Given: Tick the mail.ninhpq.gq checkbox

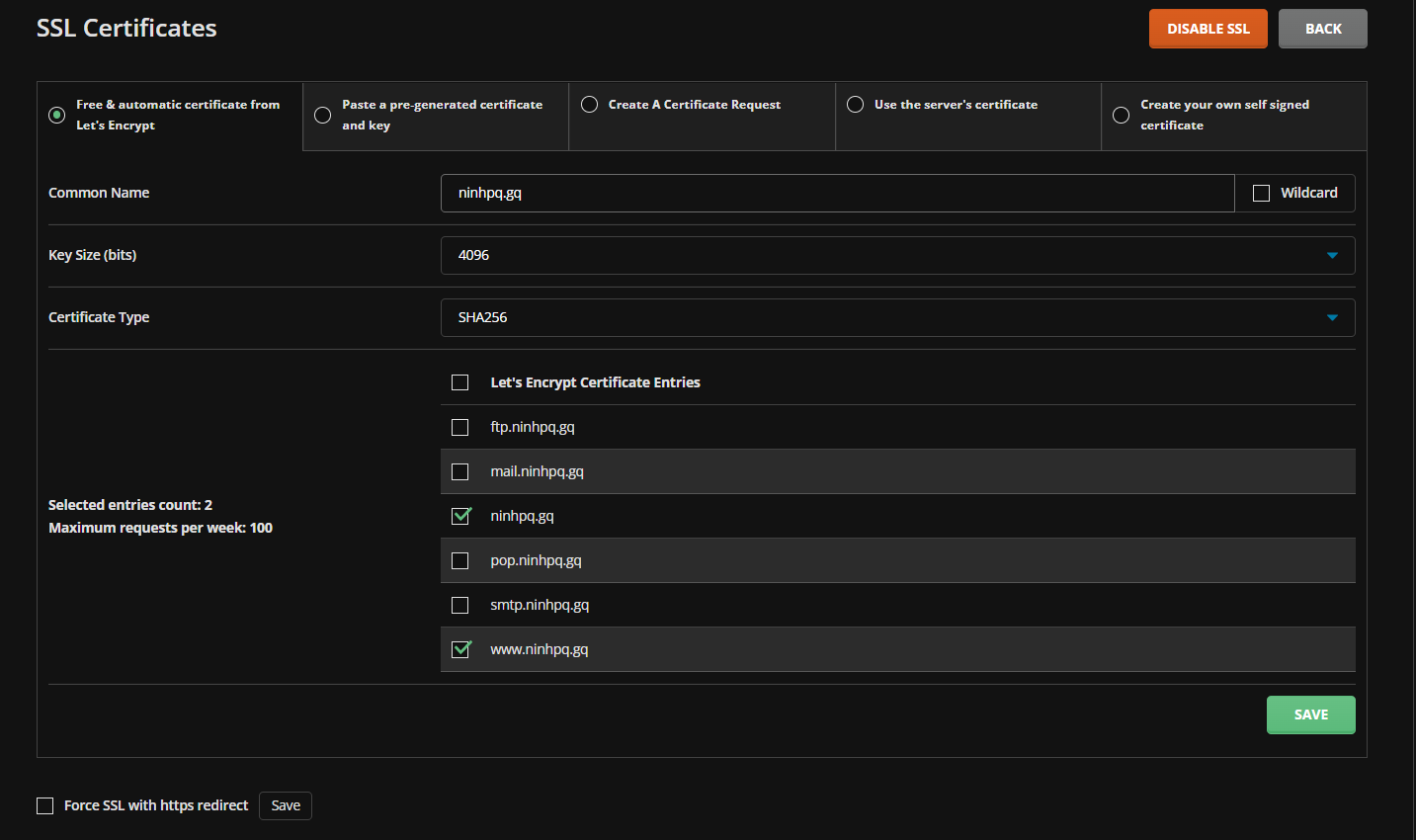Looking at the screenshot, I should [x=460, y=471].
